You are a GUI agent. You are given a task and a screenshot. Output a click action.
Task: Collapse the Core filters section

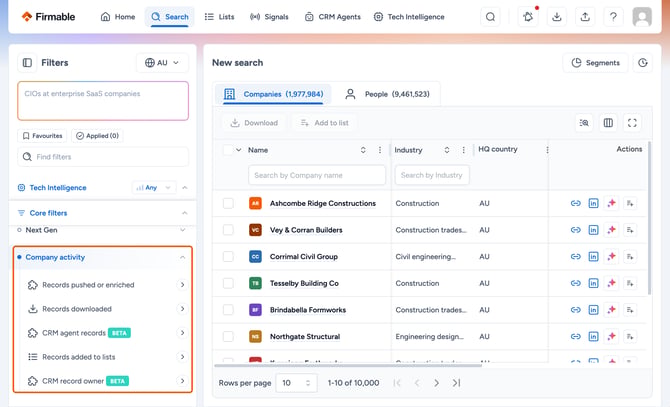click(185, 213)
